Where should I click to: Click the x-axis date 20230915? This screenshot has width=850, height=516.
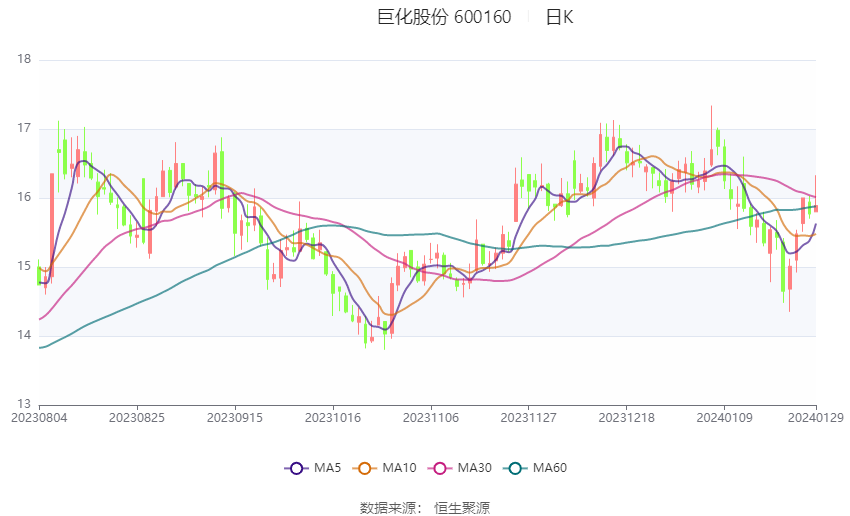click(235, 418)
